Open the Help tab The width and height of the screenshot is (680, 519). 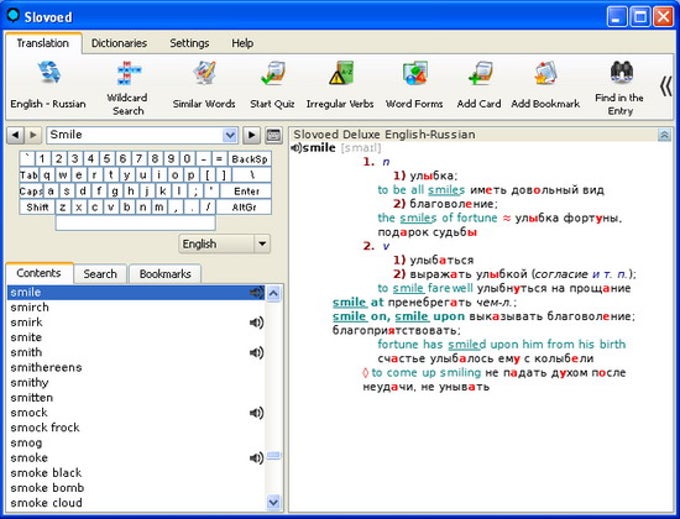pos(242,43)
